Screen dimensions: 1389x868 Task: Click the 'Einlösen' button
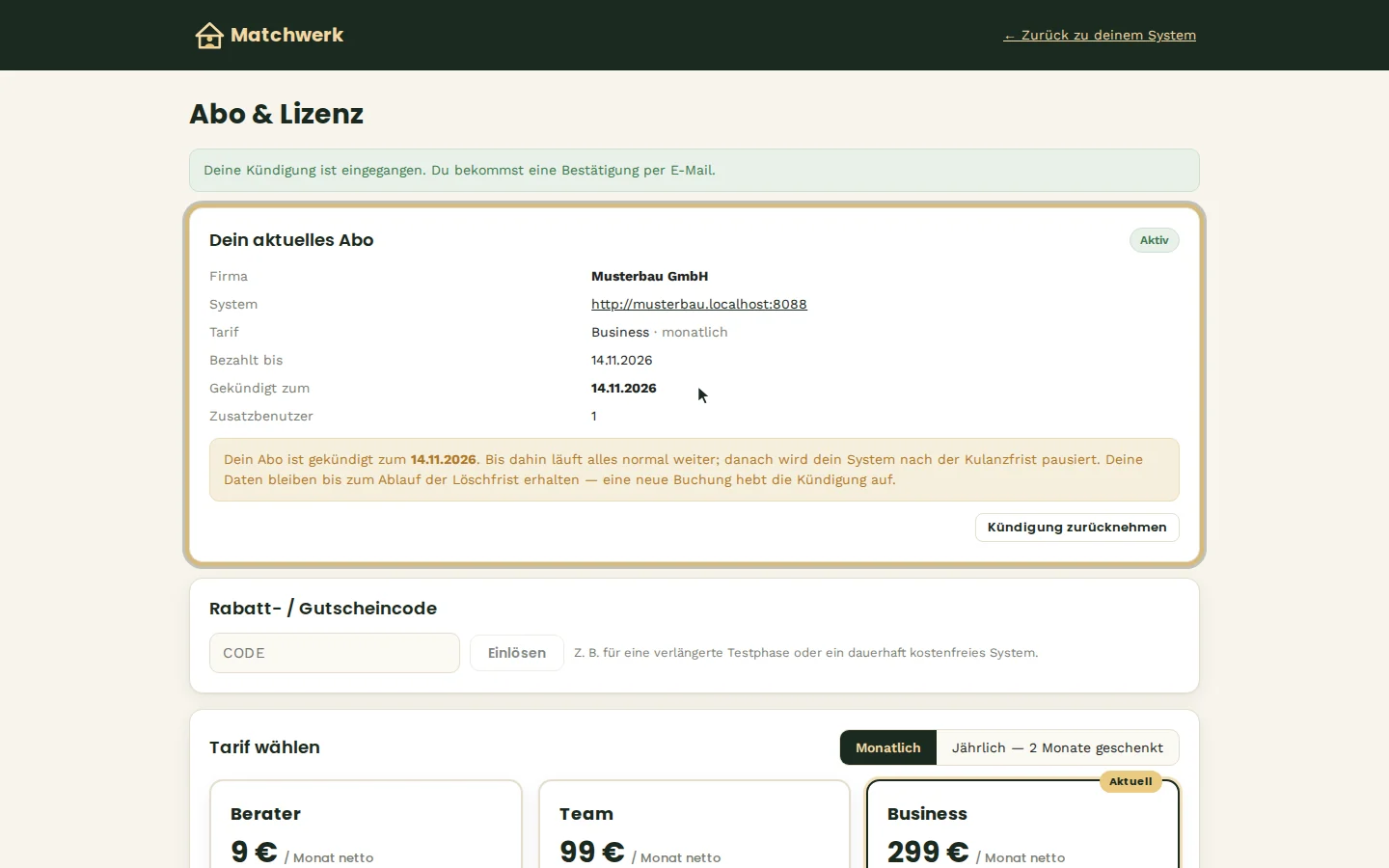click(x=517, y=653)
